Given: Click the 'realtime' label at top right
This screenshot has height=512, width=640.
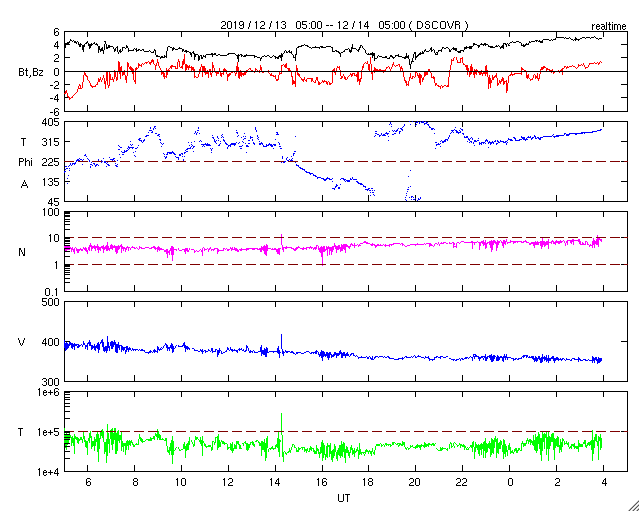Looking at the screenshot, I should (x=609, y=27).
